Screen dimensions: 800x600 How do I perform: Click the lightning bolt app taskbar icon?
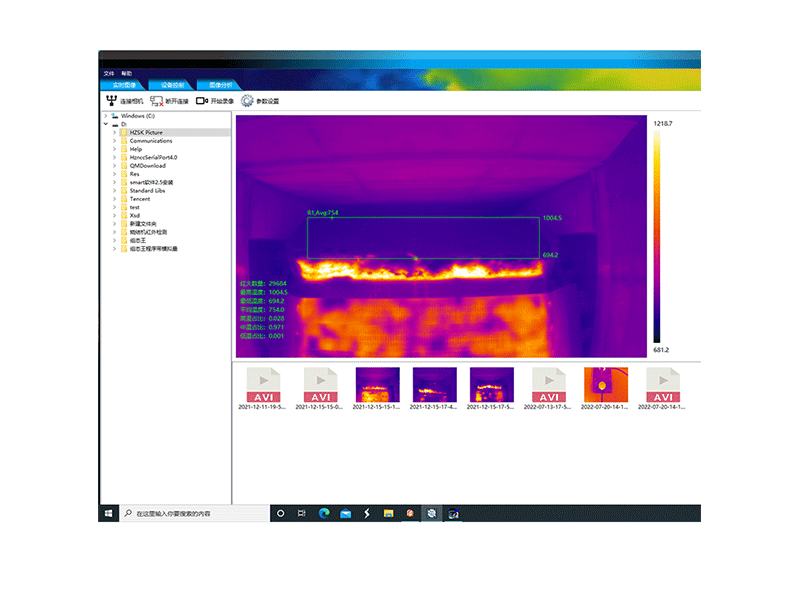tap(367, 513)
